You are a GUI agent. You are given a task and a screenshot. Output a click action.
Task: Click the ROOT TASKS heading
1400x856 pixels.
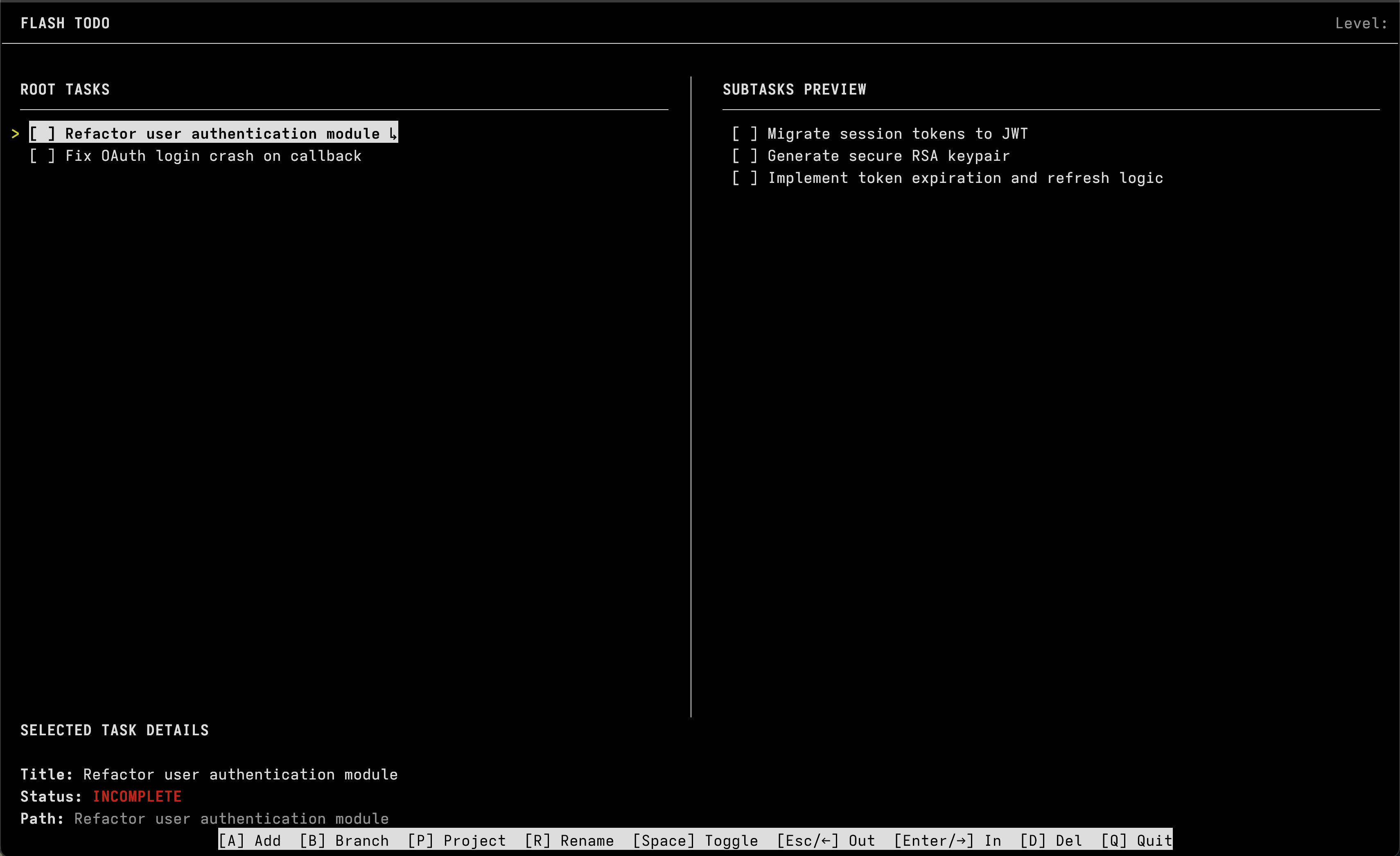(x=65, y=89)
